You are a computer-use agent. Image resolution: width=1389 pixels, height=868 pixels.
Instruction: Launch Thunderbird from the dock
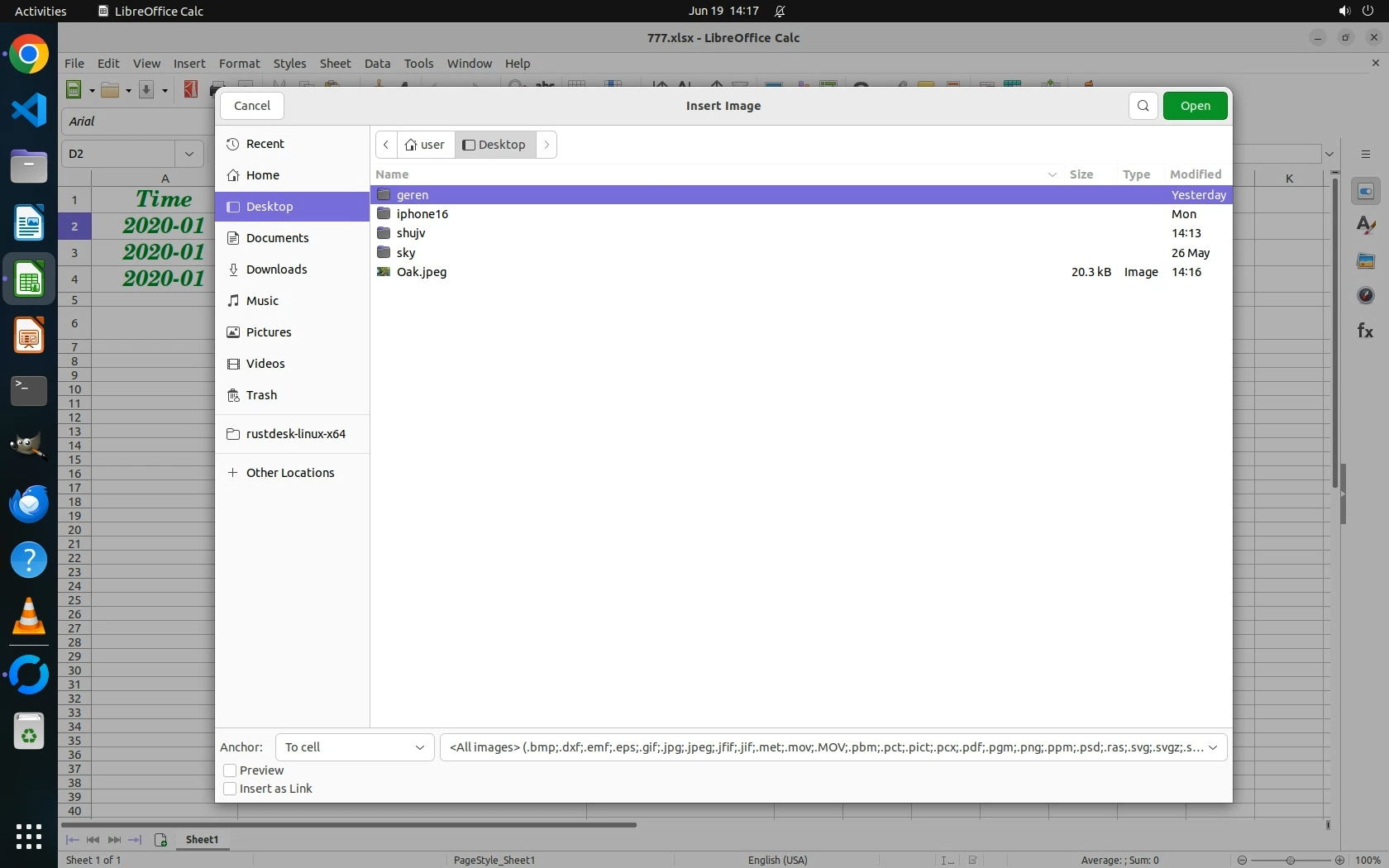pos(29,503)
